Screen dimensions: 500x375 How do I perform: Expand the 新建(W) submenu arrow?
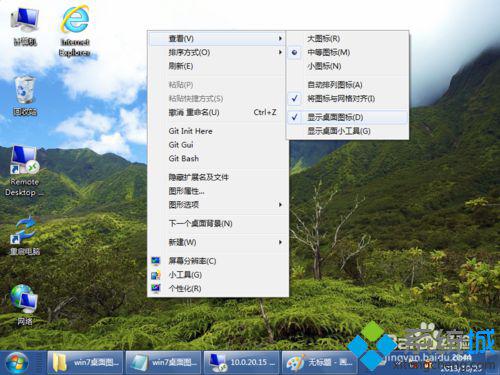click(280, 242)
